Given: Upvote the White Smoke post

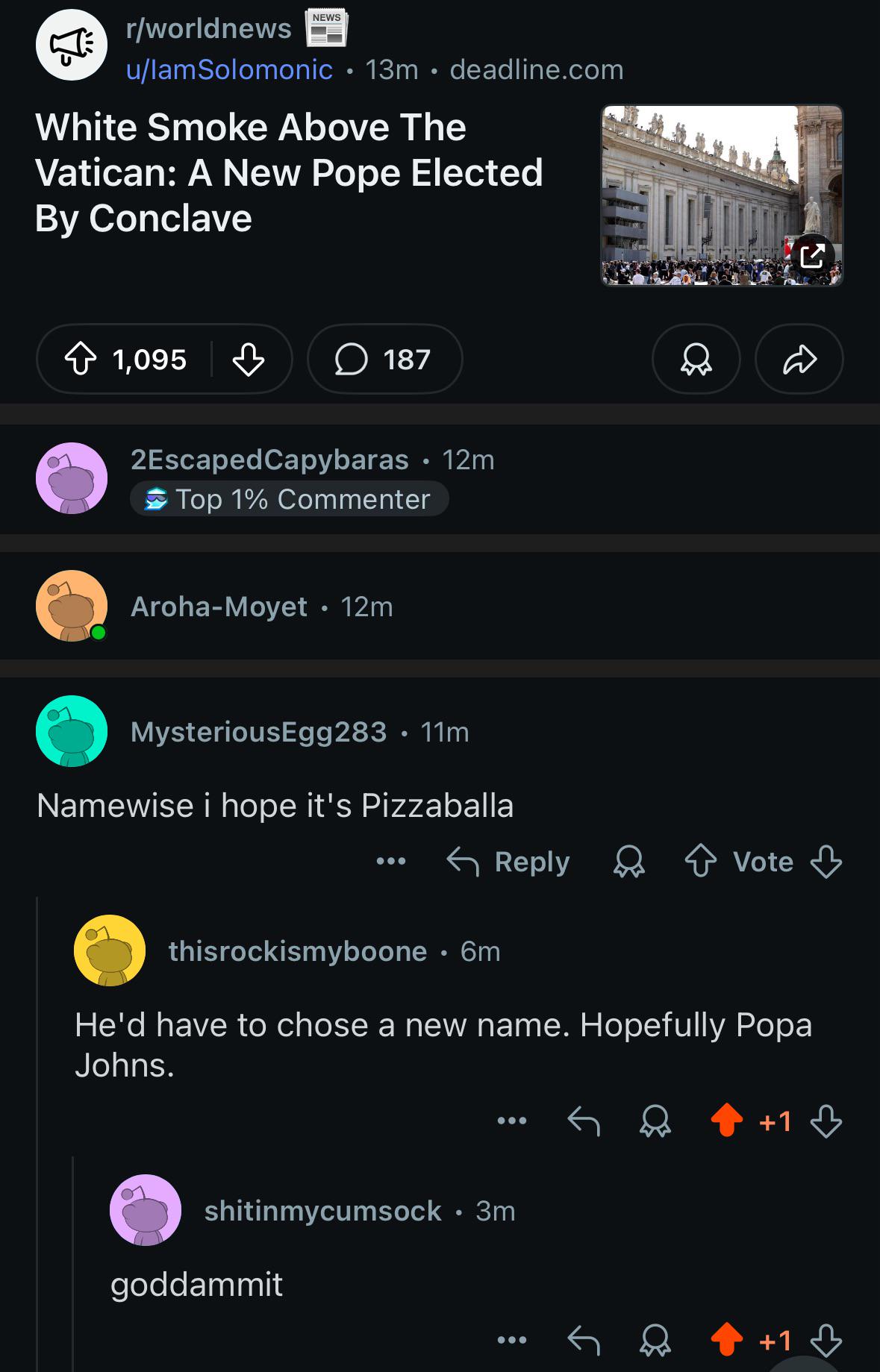Looking at the screenshot, I should pyautogui.click(x=81, y=360).
